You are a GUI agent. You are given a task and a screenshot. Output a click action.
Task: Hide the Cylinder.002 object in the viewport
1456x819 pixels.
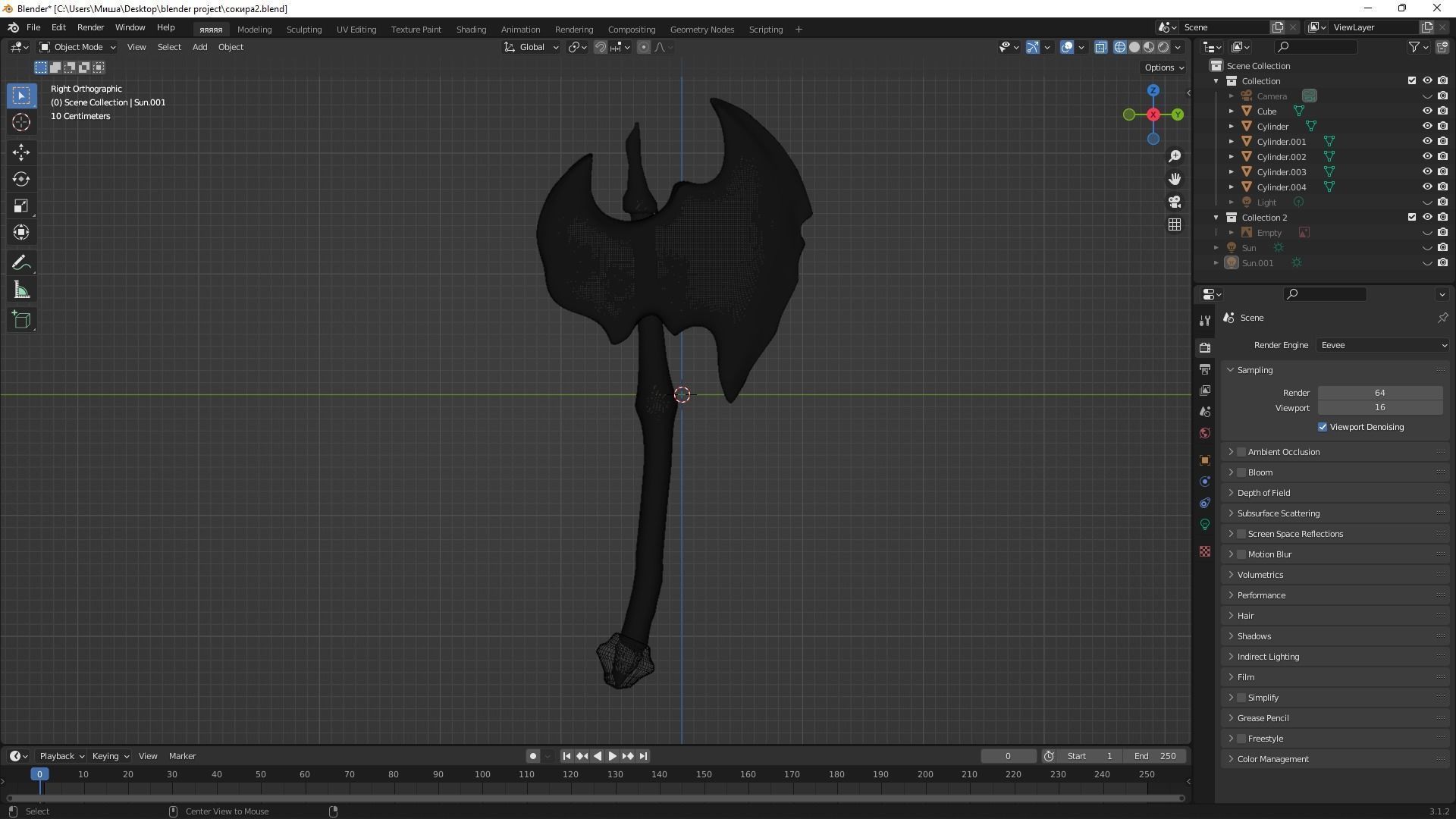(x=1429, y=157)
